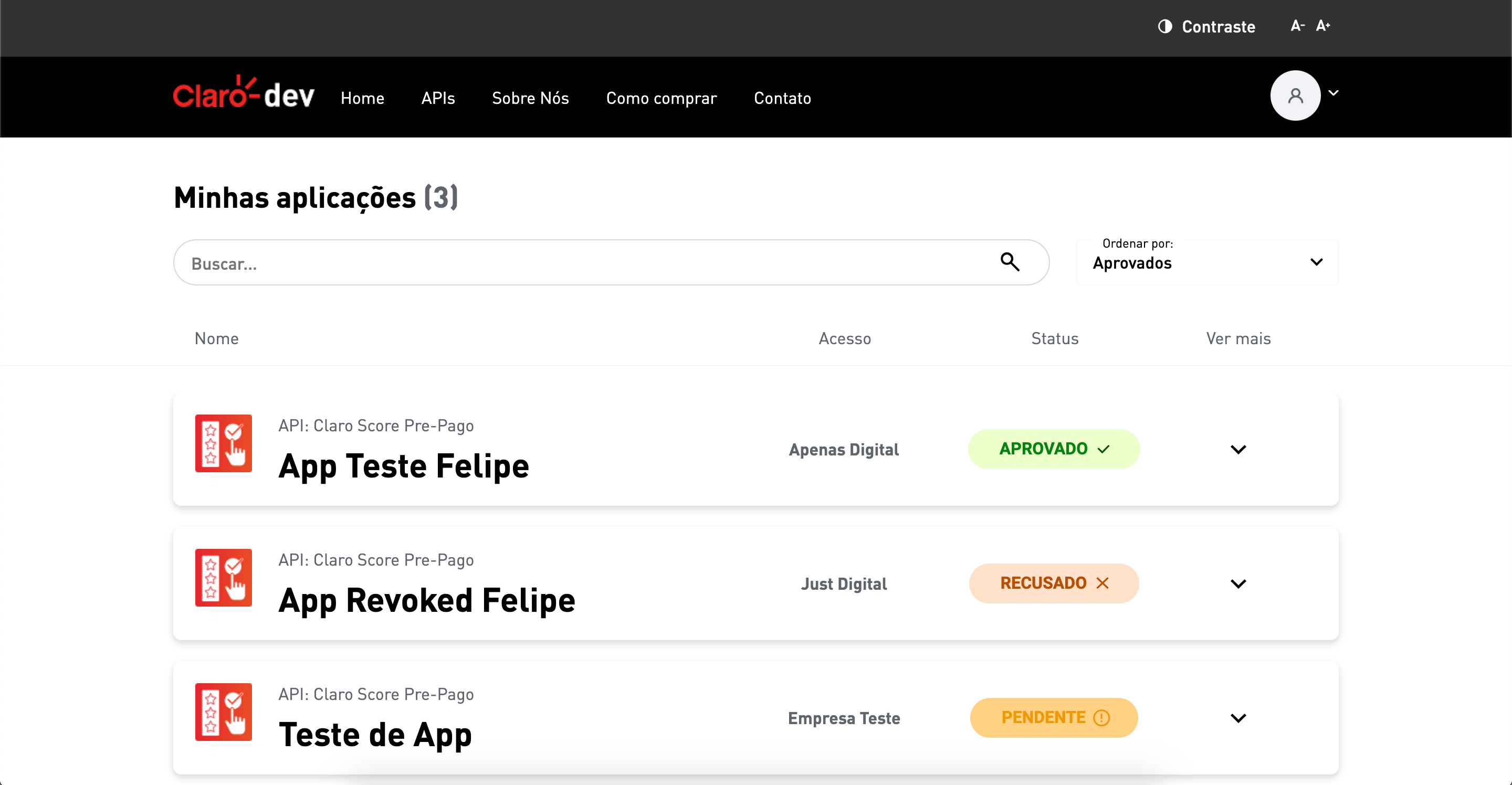Open the Ordenar por Aprovados dropdown
Screen dimensions: 1512x785
[1207, 262]
